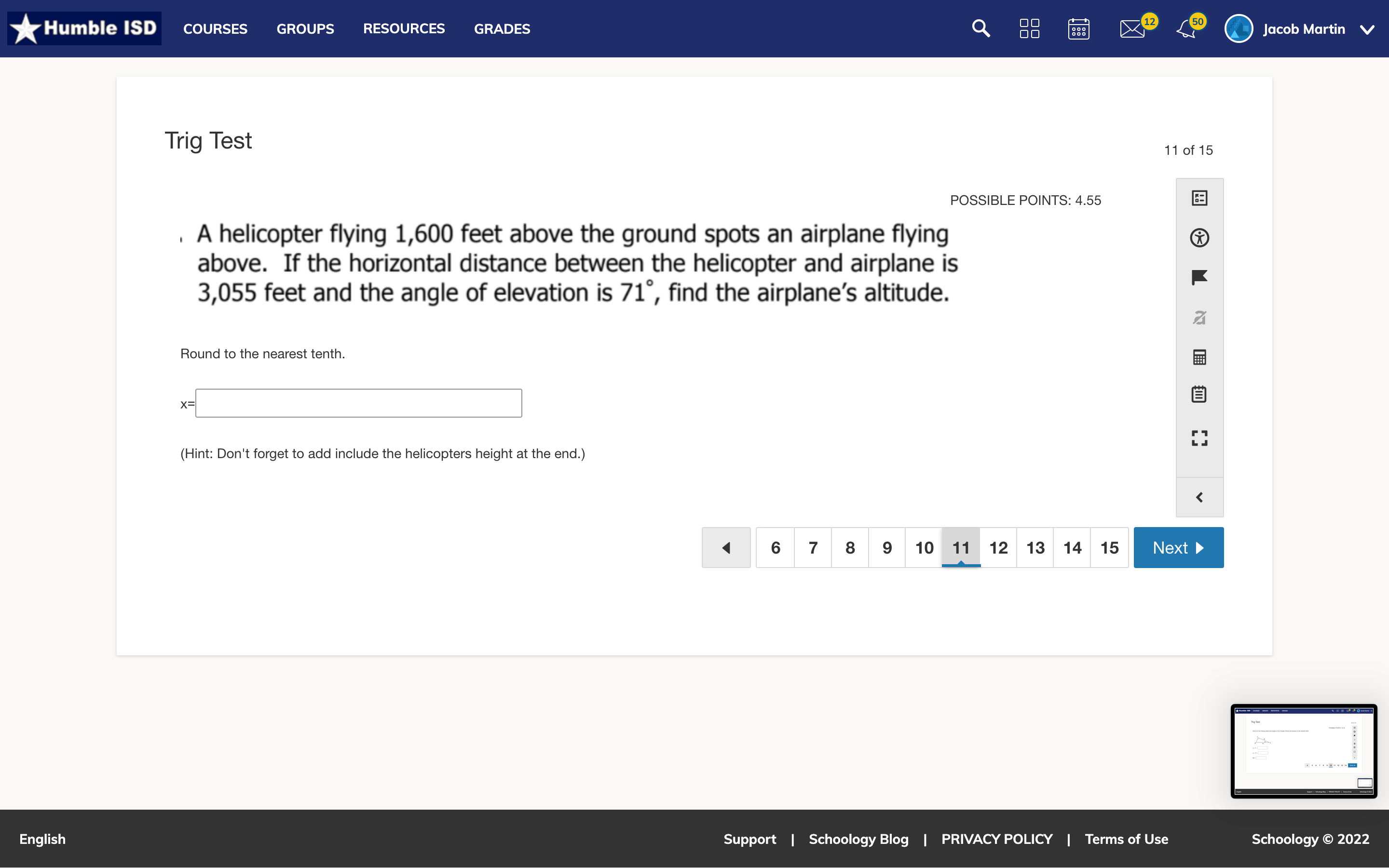Open the apps grid icon

1029,28
